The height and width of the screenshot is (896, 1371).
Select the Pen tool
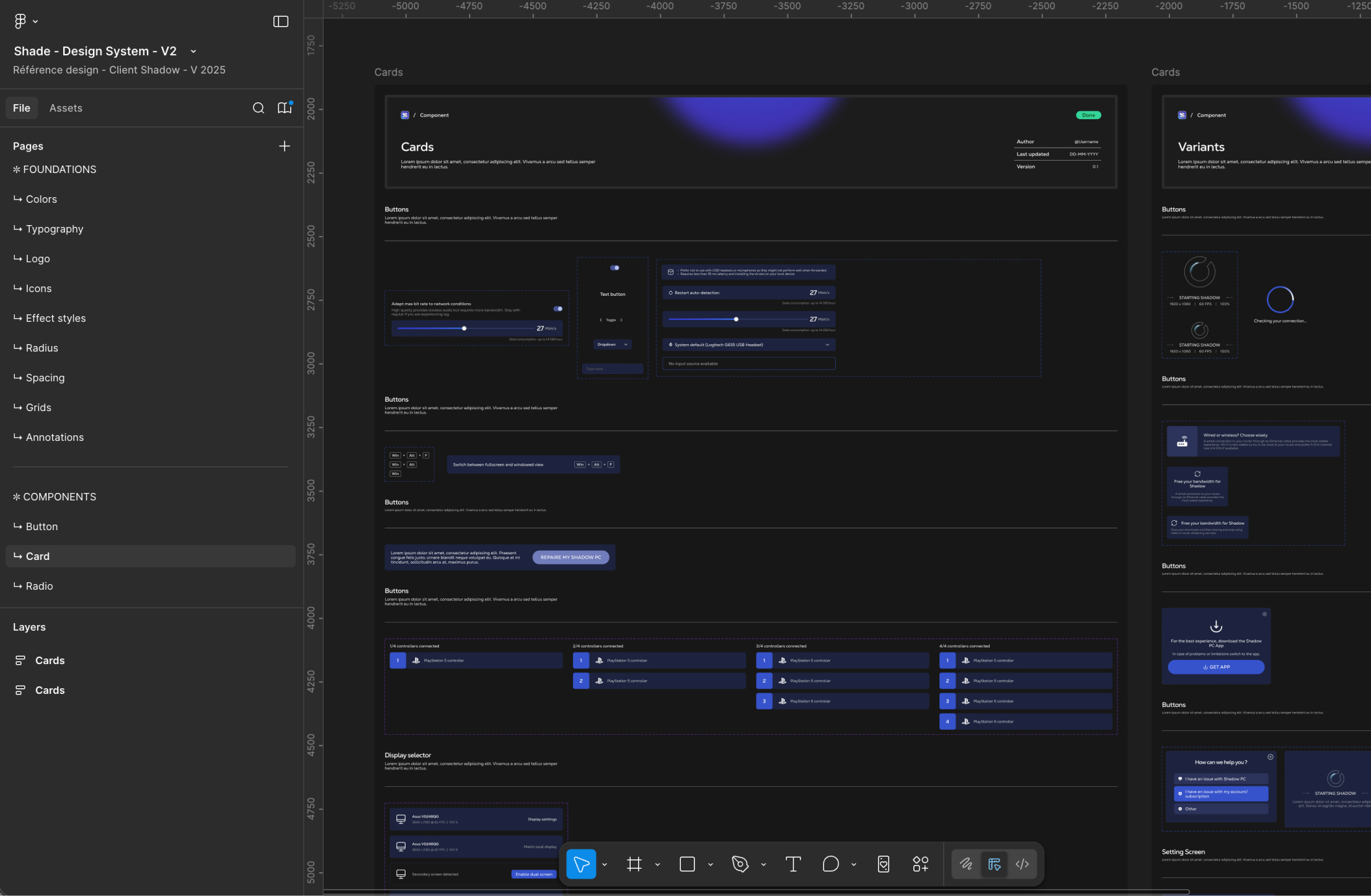(x=740, y=864)
